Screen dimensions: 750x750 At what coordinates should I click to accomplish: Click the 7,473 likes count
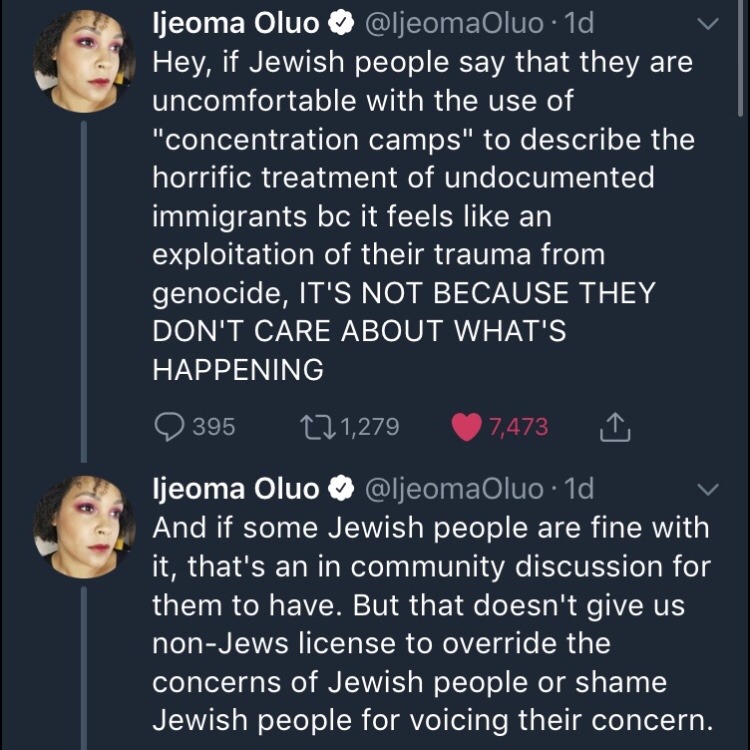click(x=518, y=427)
